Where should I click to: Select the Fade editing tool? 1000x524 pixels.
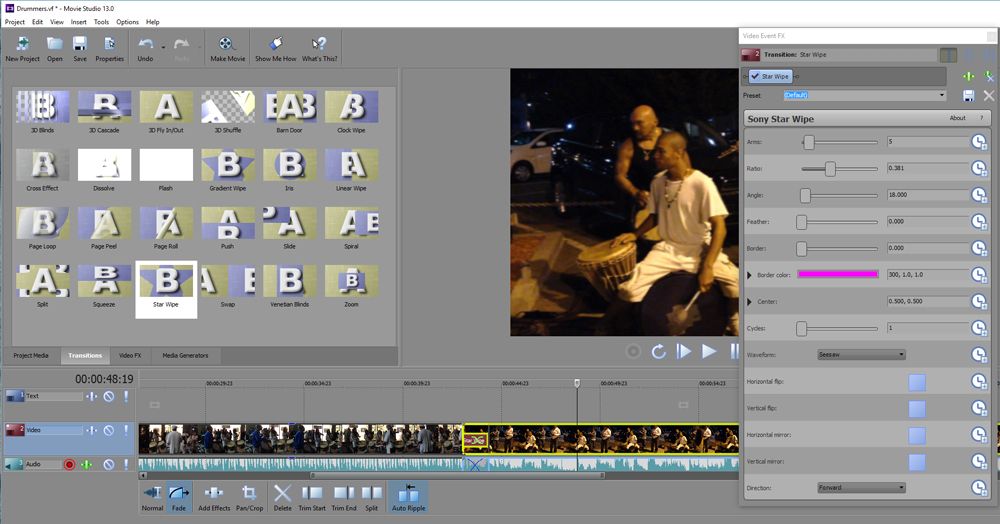coord(180,497)
